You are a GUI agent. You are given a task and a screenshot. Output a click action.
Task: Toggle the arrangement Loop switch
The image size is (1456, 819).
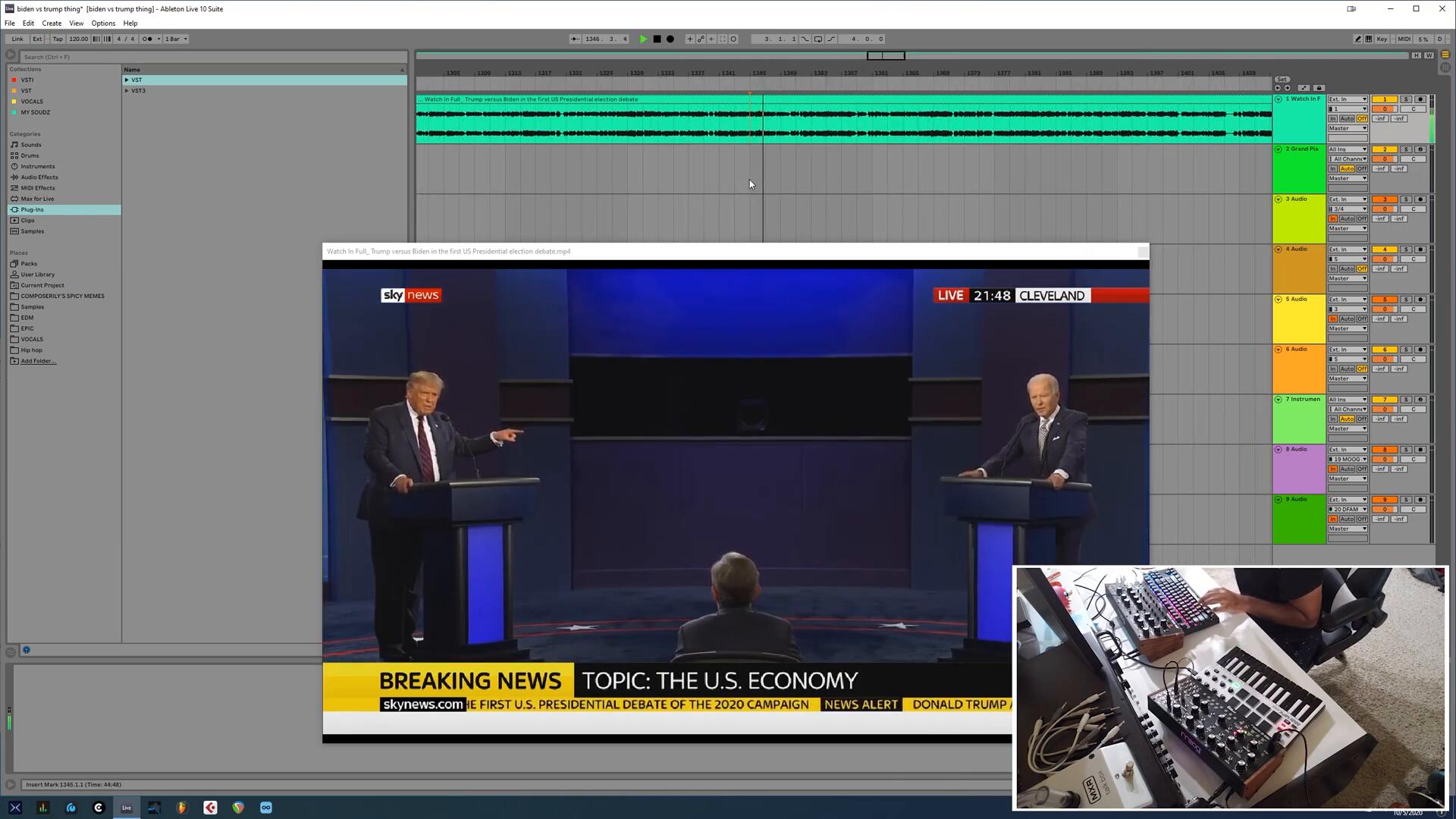point(818,39)
